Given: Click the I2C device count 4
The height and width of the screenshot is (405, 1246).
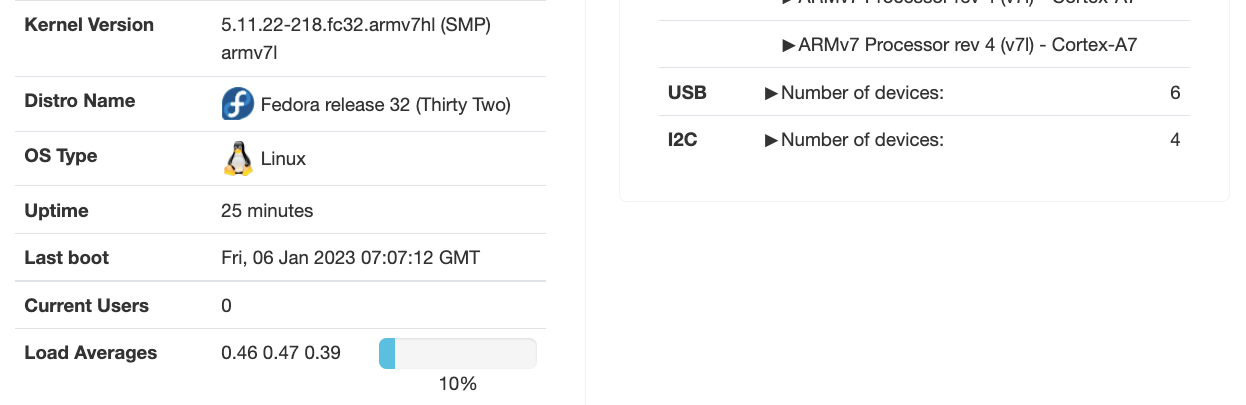Looking at the screenshot, I should tap(1175, 140).
